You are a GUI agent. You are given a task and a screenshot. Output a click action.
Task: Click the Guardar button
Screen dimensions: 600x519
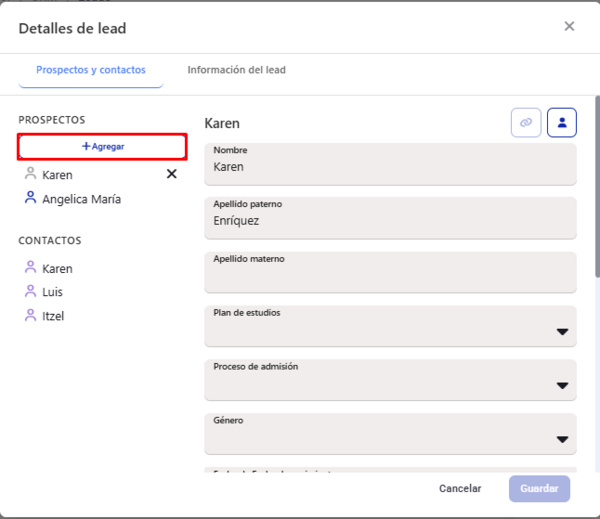(x=539, y=489)
